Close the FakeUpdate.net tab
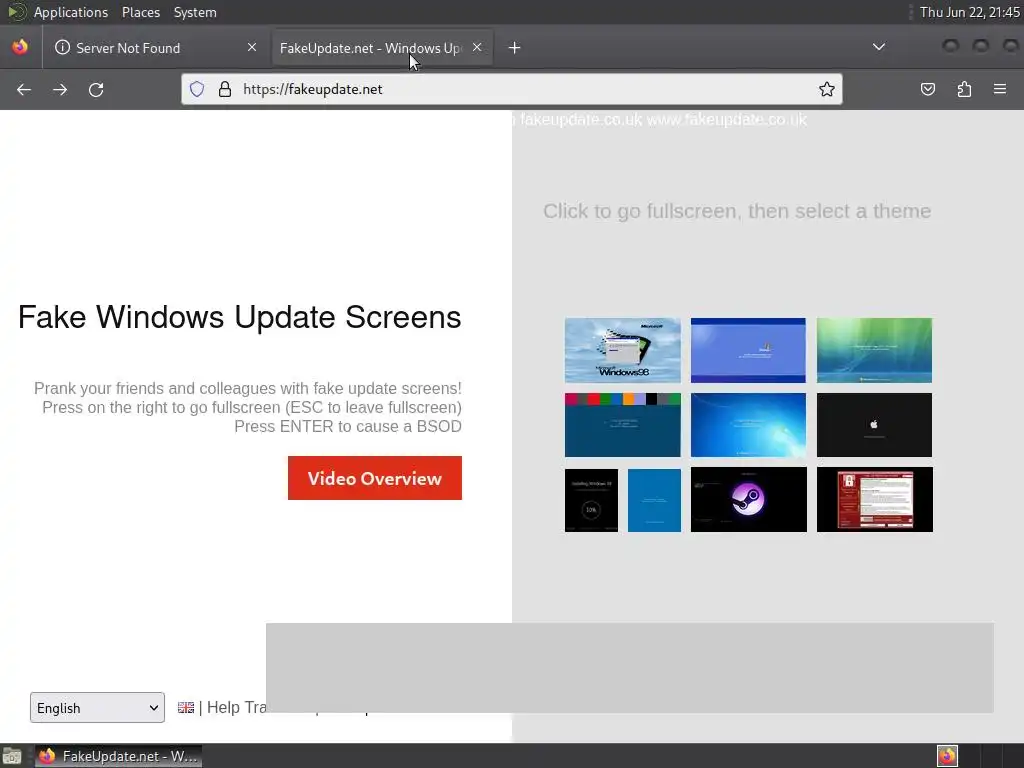1024x768 pixels. tap(477, 47)
